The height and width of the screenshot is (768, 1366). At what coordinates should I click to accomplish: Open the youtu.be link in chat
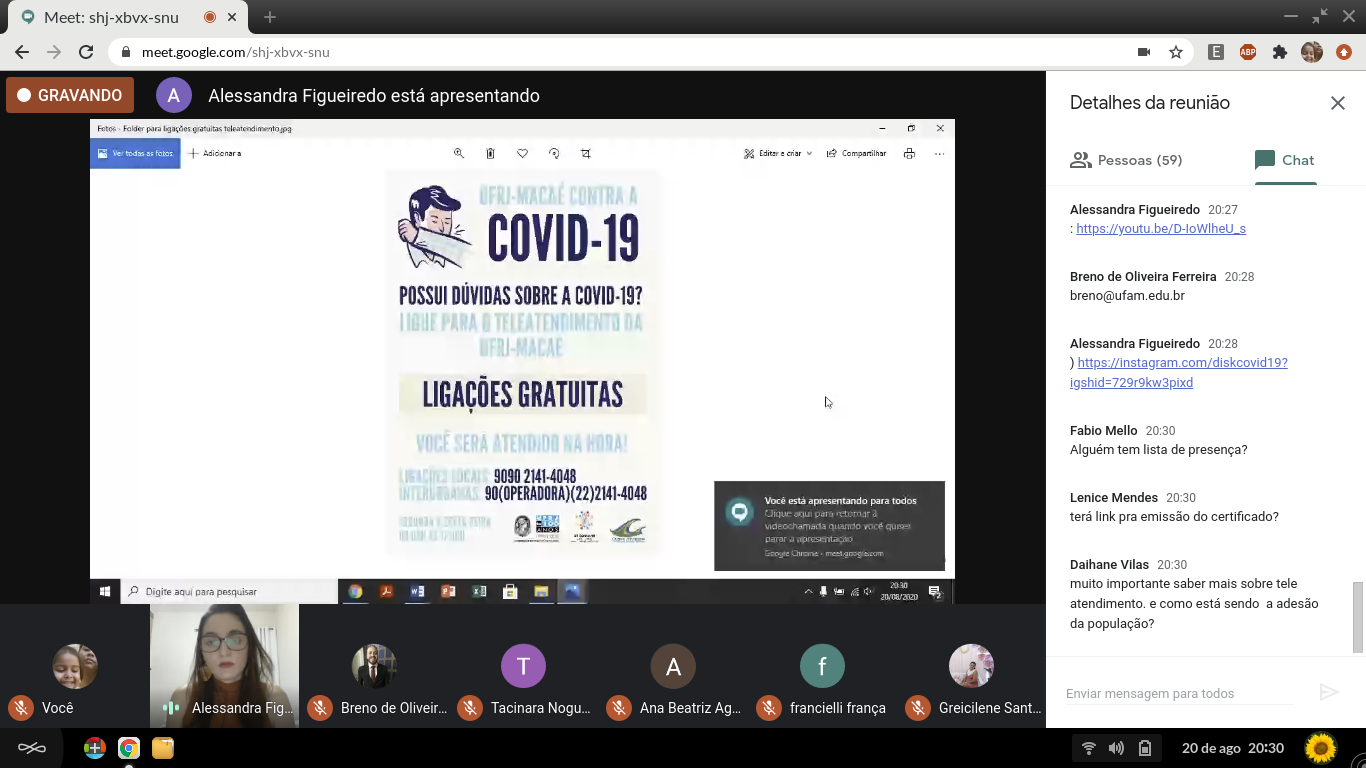tap(1160, 229)
